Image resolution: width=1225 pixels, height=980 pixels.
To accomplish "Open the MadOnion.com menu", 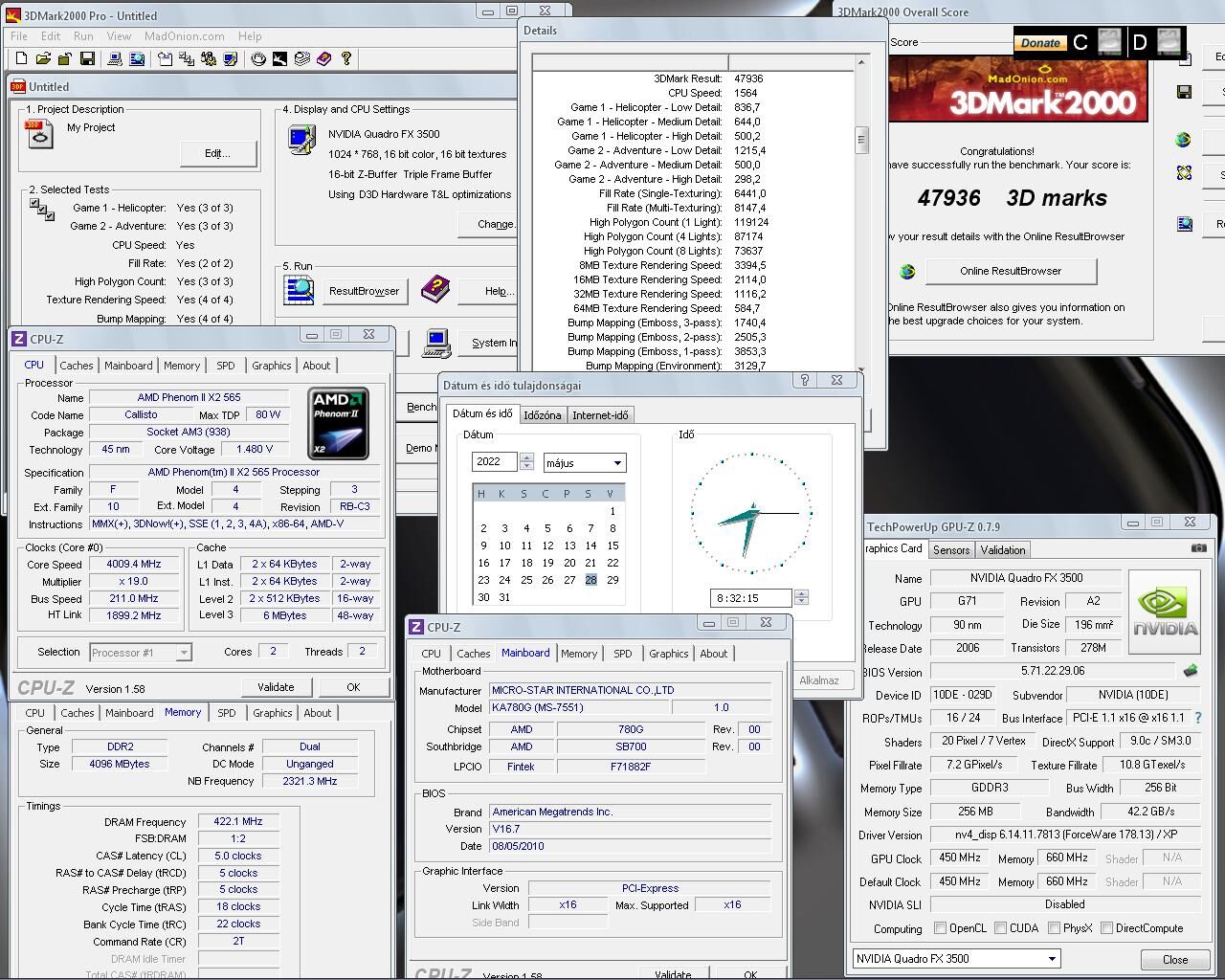I will [x=185, y=36].
